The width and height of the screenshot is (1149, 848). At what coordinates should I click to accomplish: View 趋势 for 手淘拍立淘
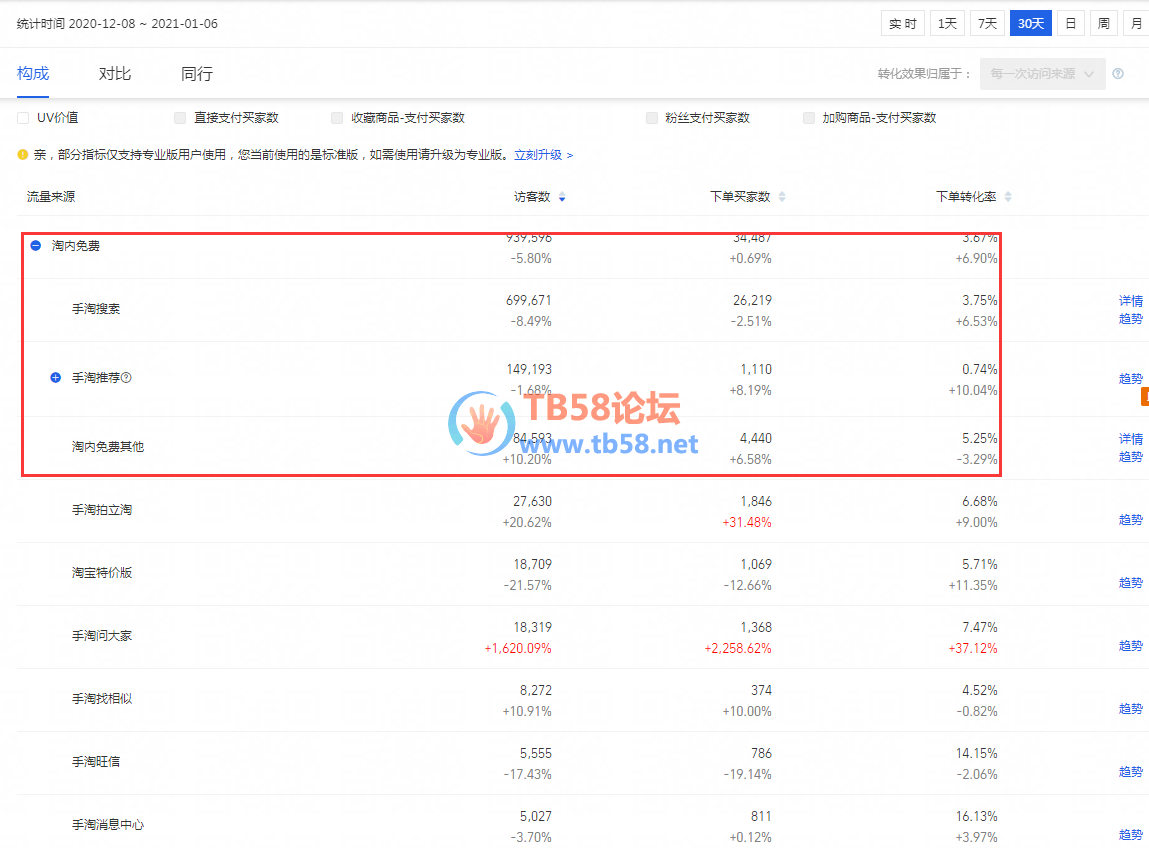1130,520
